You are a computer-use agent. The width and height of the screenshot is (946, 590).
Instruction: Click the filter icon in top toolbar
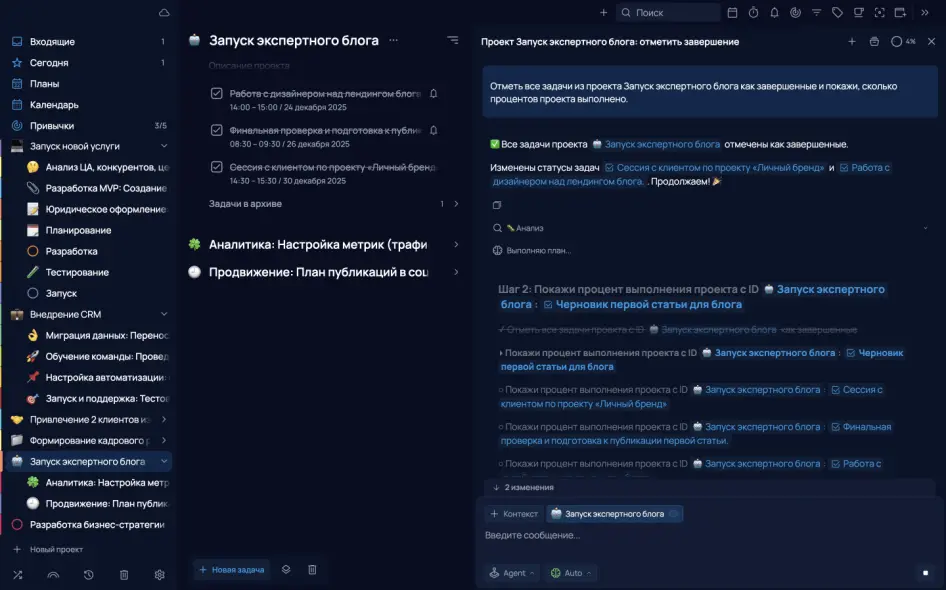[816, 13]
